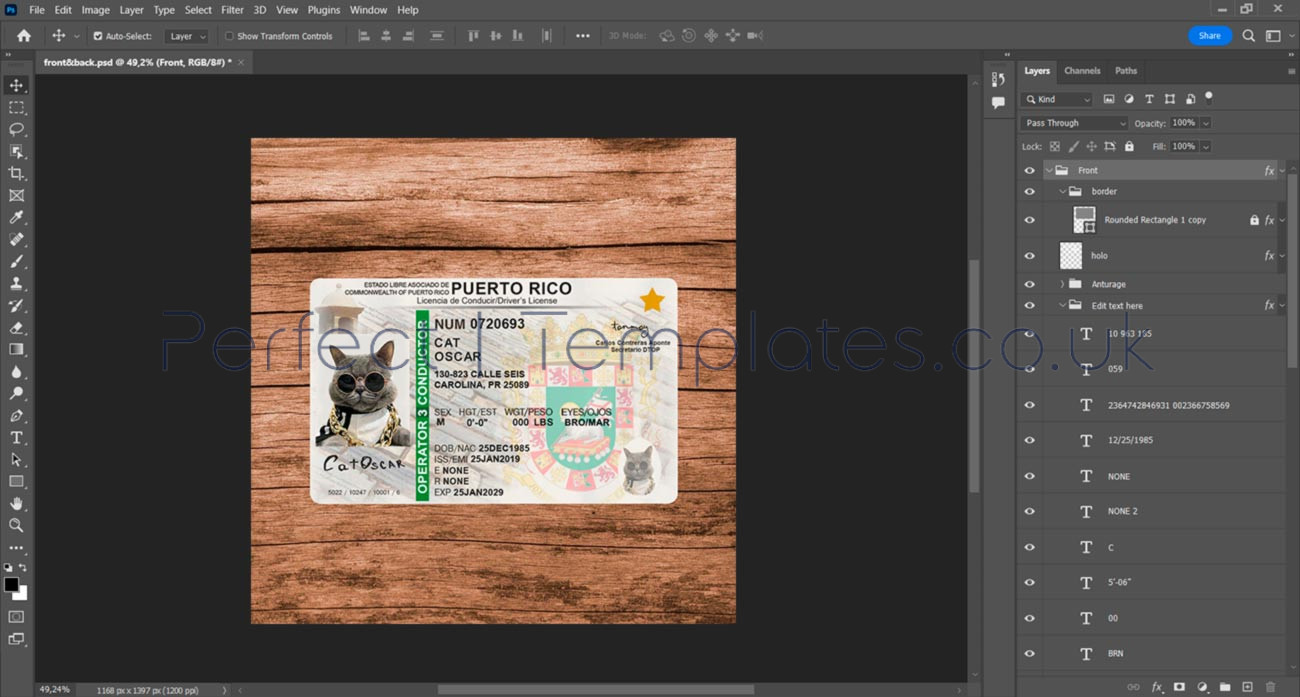The height and width of the screenshot is (697, 1300).
Task: Select the Crop tool
Action: pyautogui.click(x=16, y=173)
